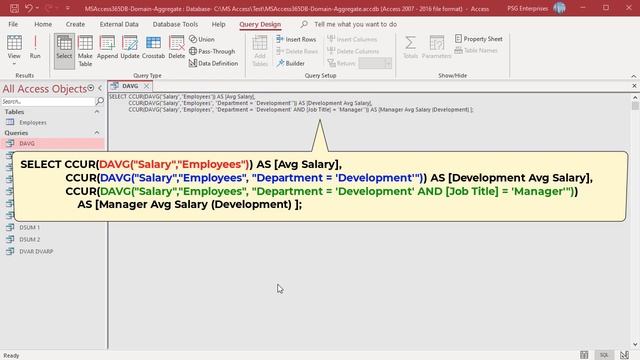The height and width of the screenshot is (360, 640).
Task: Click the user account avatar
Action: (x=559, y=8)
